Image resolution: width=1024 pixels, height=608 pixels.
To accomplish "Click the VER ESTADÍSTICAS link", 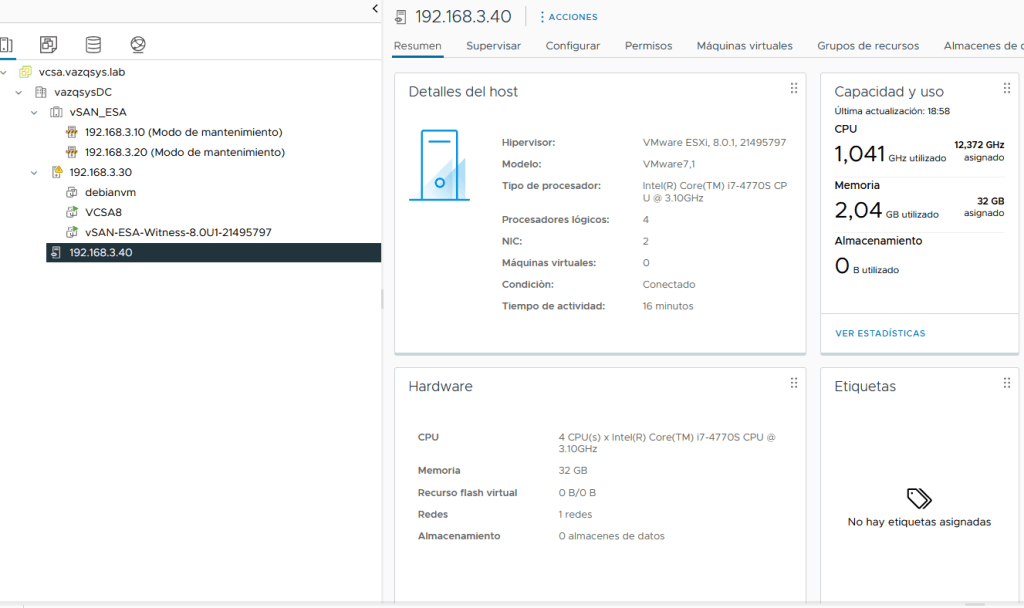I will click(x=880, y=333).
